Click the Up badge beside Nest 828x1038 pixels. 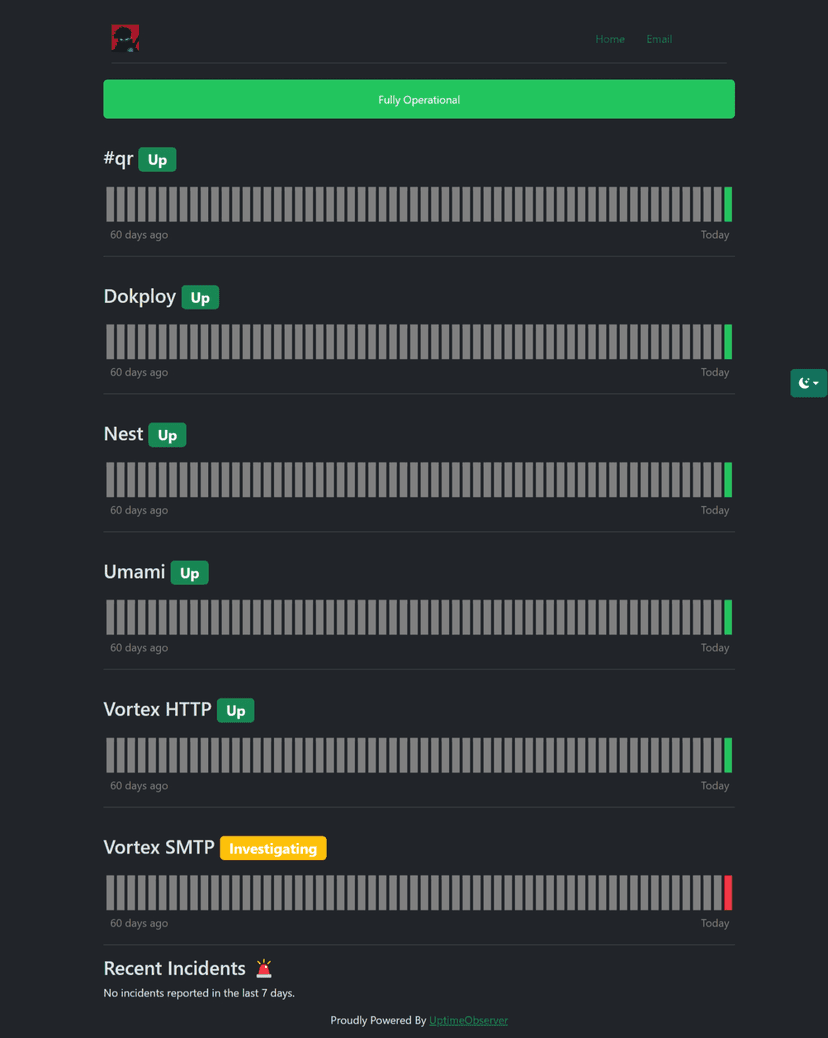[x=167, y=435]
